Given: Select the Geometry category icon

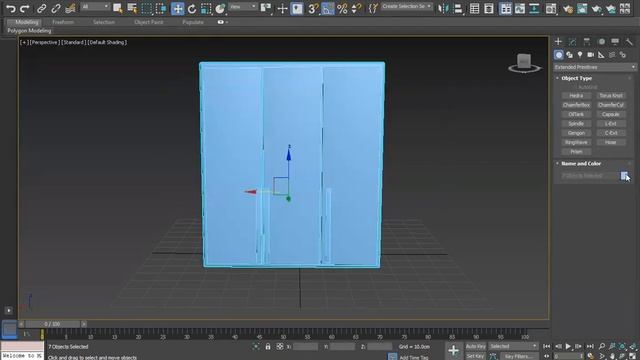Looking at the screenshot, I should [558, 55].
